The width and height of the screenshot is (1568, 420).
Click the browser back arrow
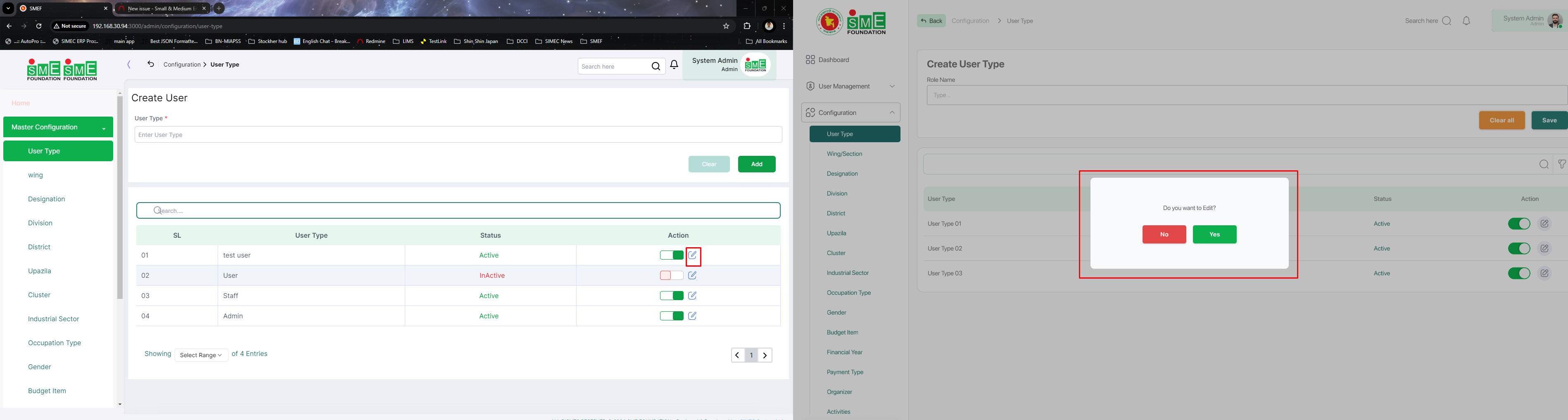[x=9, y=26]
